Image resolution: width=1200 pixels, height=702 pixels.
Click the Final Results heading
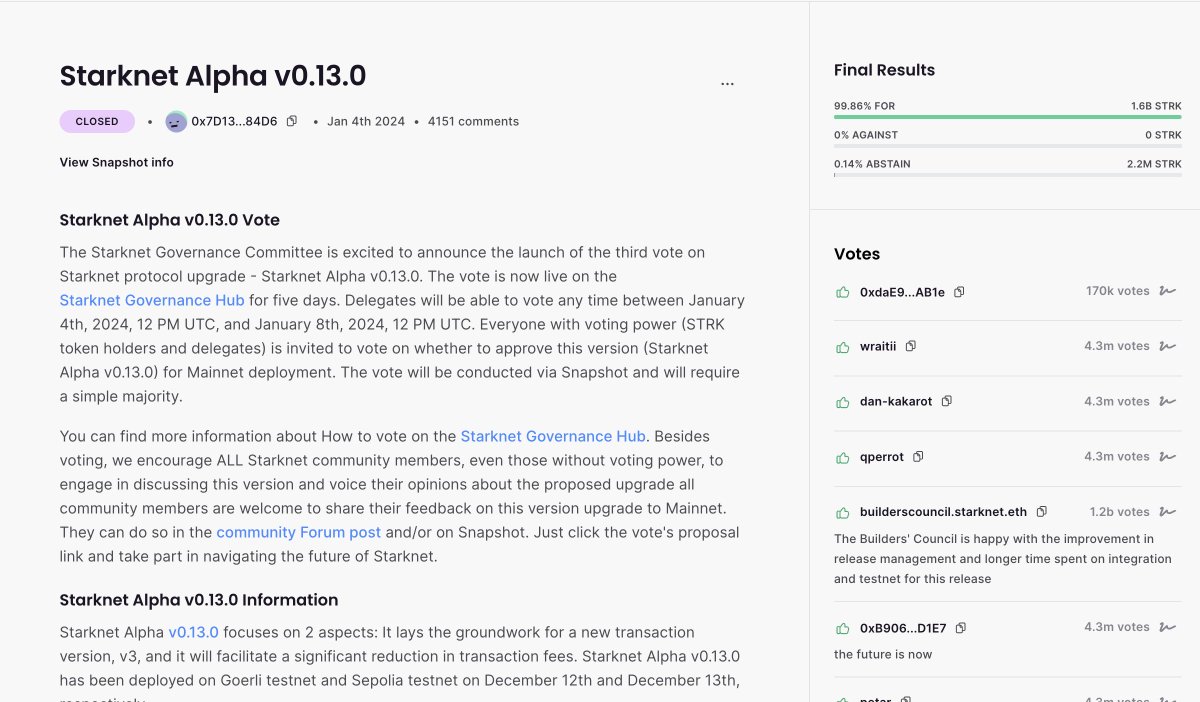tap(885, 70)
